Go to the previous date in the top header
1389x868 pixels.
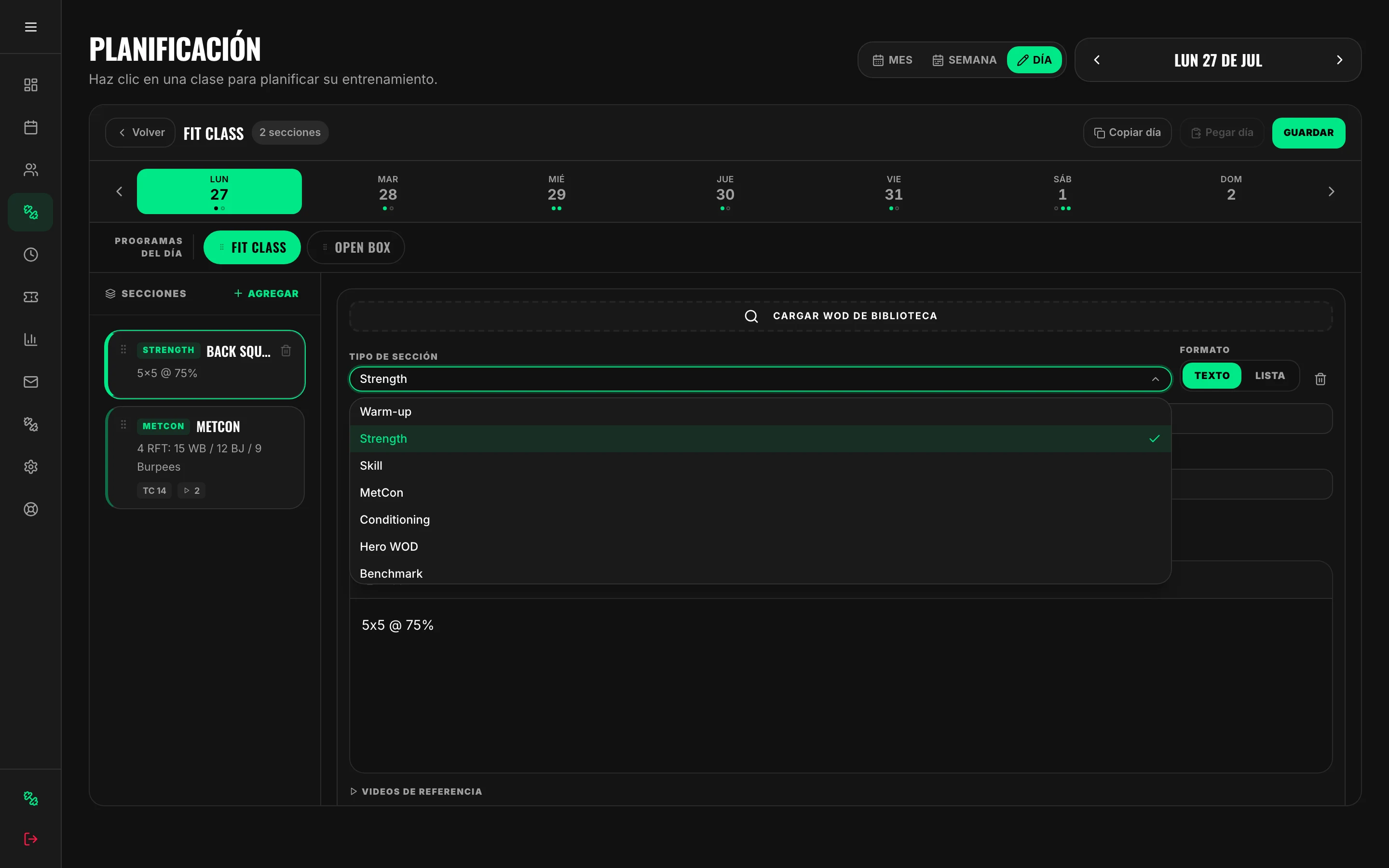point(1097,60)
